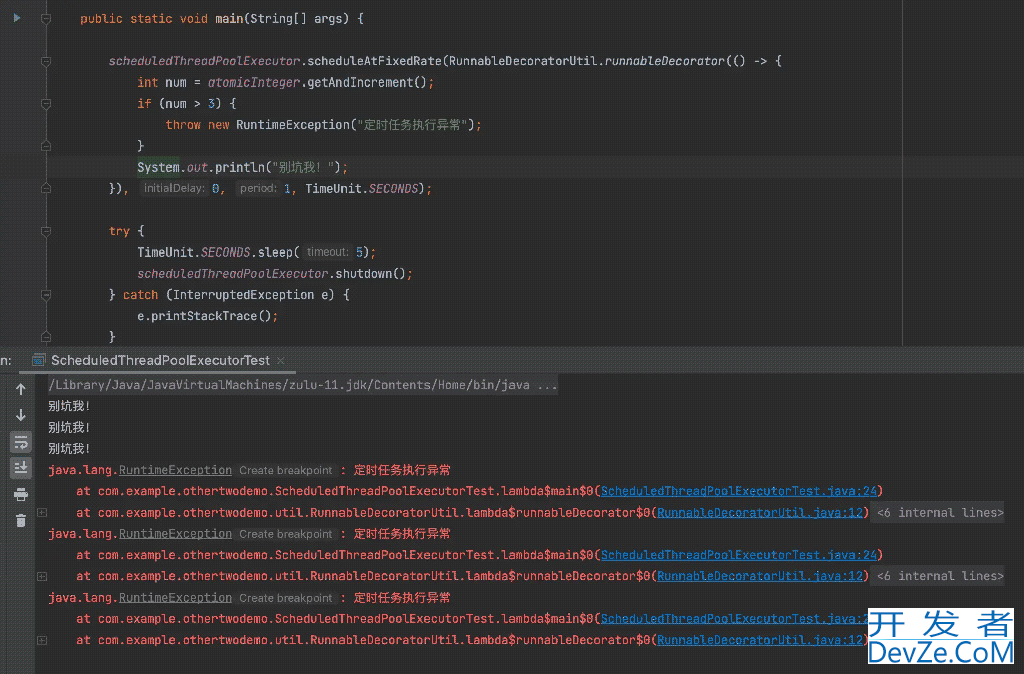The width and height of the screenshot is (1024, 674).
Task: Expand the folded java command line
Action: (302, 385)
